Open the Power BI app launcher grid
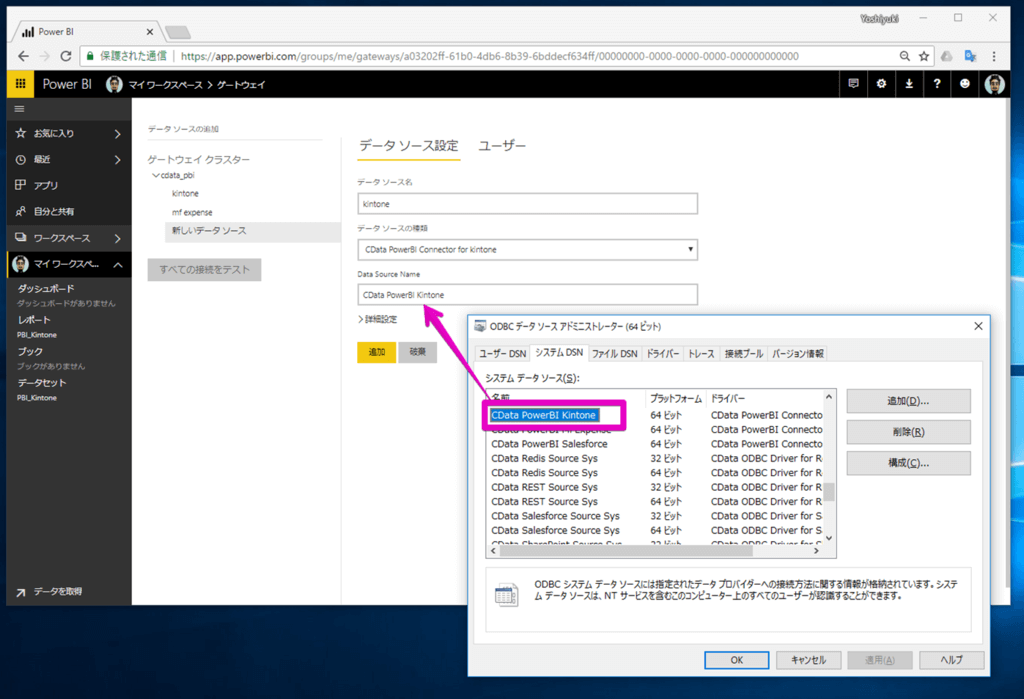Screen dimensions: 1024x699 (x=20, y=84)
